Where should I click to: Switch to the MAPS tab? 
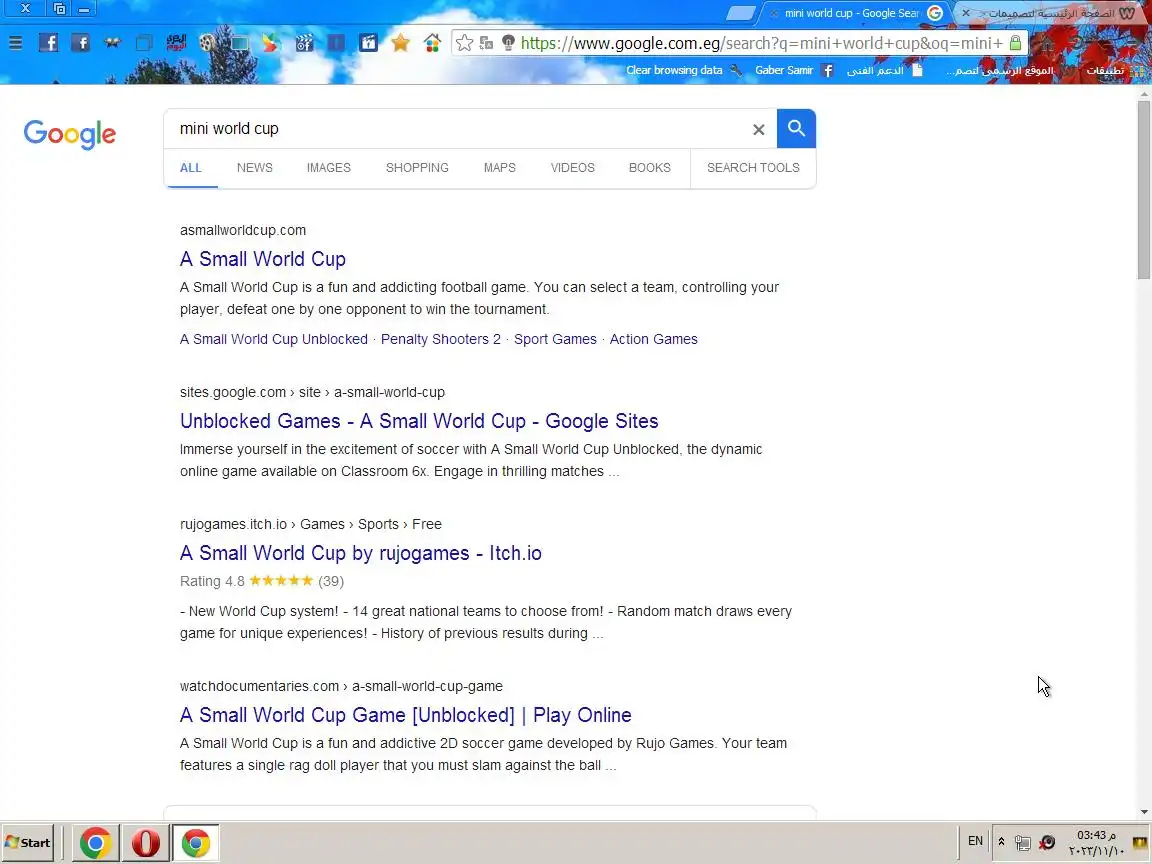(x=500, y=168)
